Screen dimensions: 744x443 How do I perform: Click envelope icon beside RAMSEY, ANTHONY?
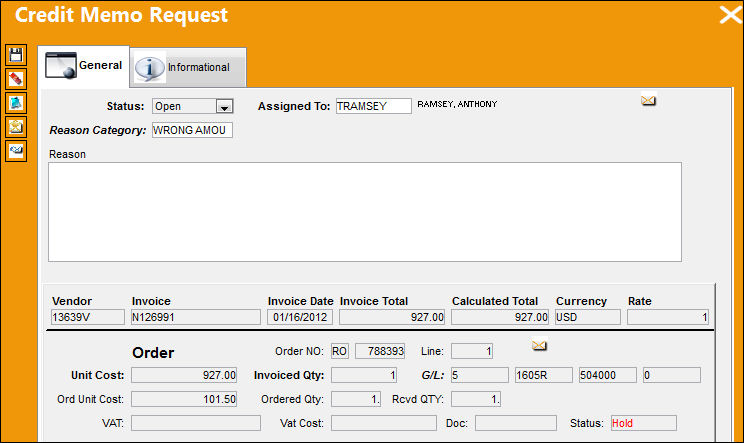point(648,100)
